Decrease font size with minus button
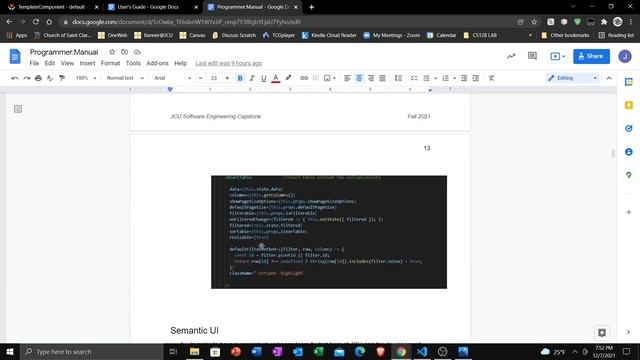The image size is (640, 360). point(200,78)
